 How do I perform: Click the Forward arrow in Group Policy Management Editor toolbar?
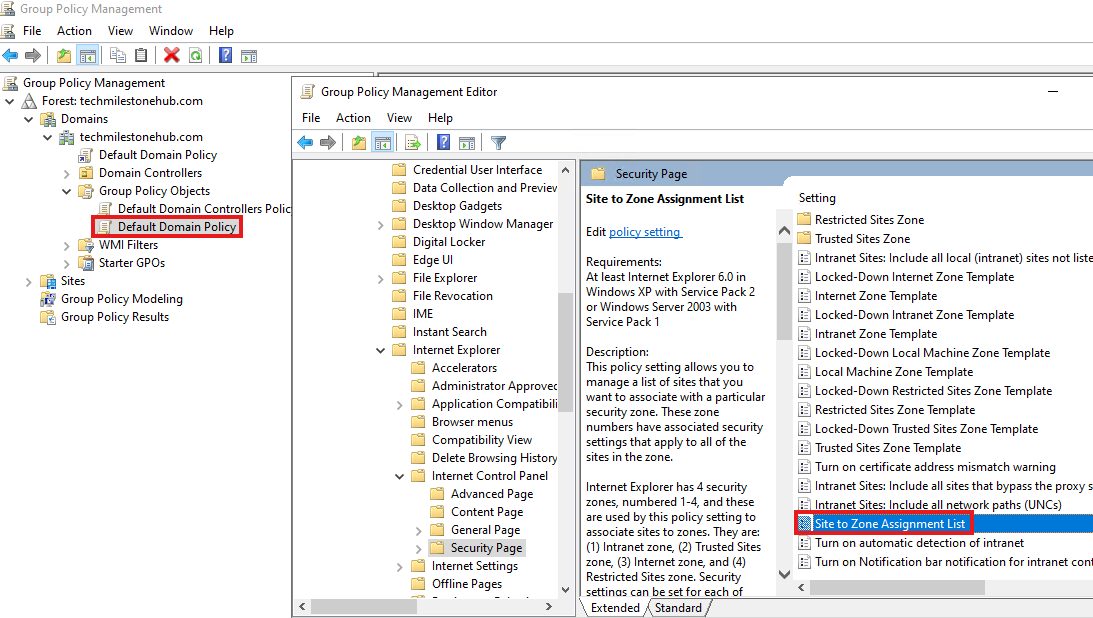point(328,143)
